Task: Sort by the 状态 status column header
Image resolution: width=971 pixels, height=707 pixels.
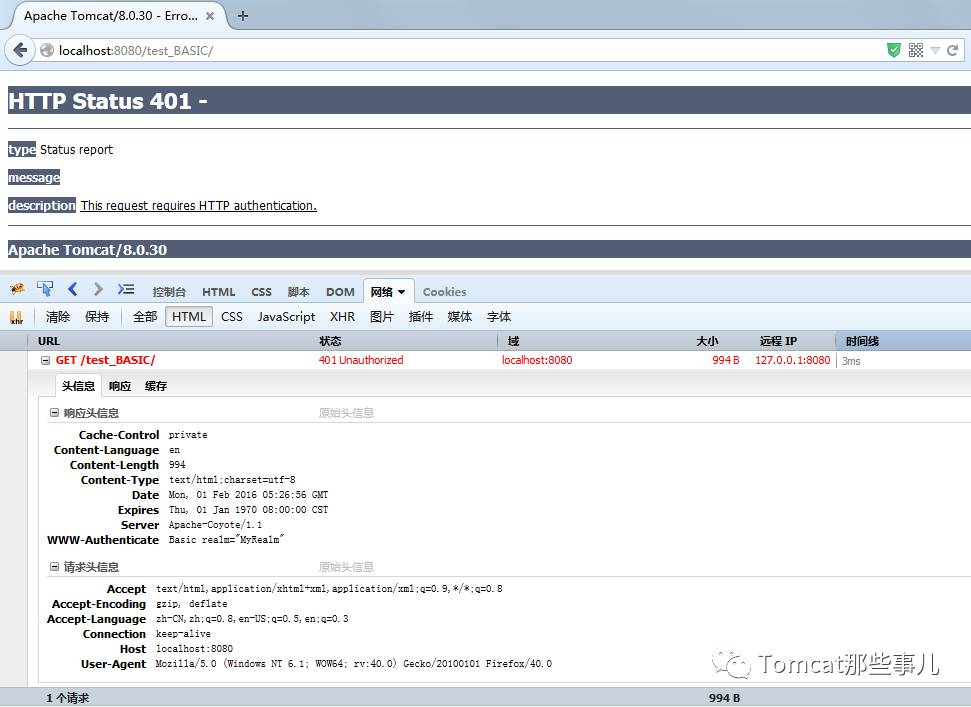Action: 330,341
